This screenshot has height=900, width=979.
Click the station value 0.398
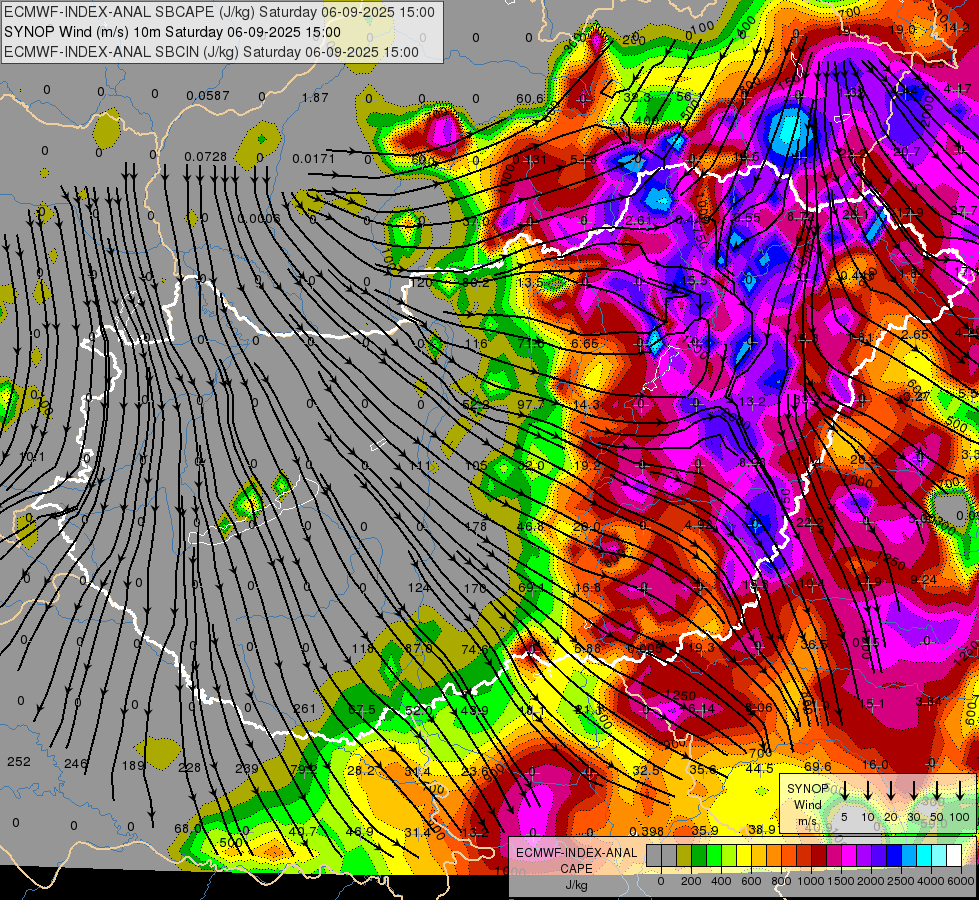646,831
